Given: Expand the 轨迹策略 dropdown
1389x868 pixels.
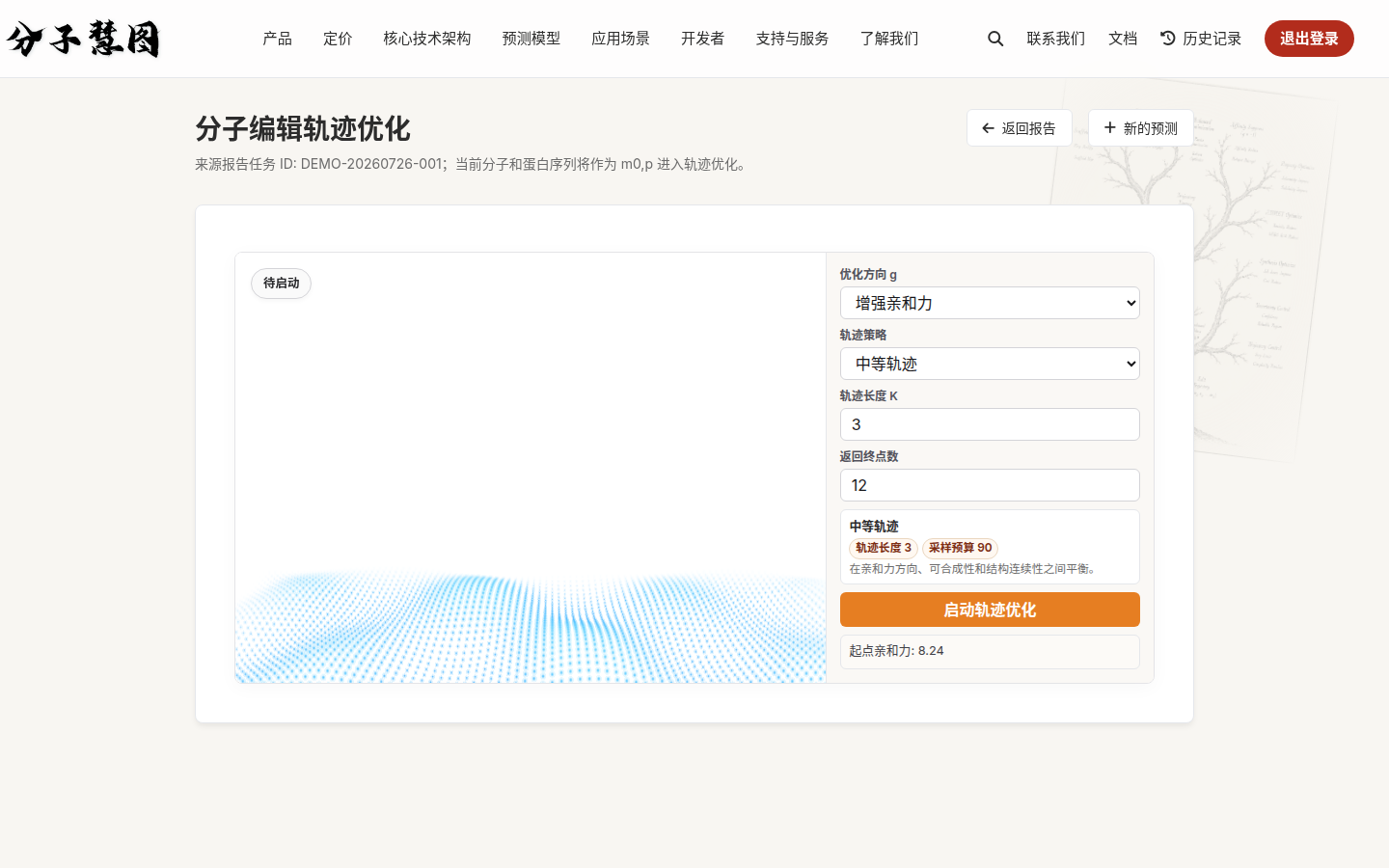Looking at the screenshot, I should click(990, 364).
